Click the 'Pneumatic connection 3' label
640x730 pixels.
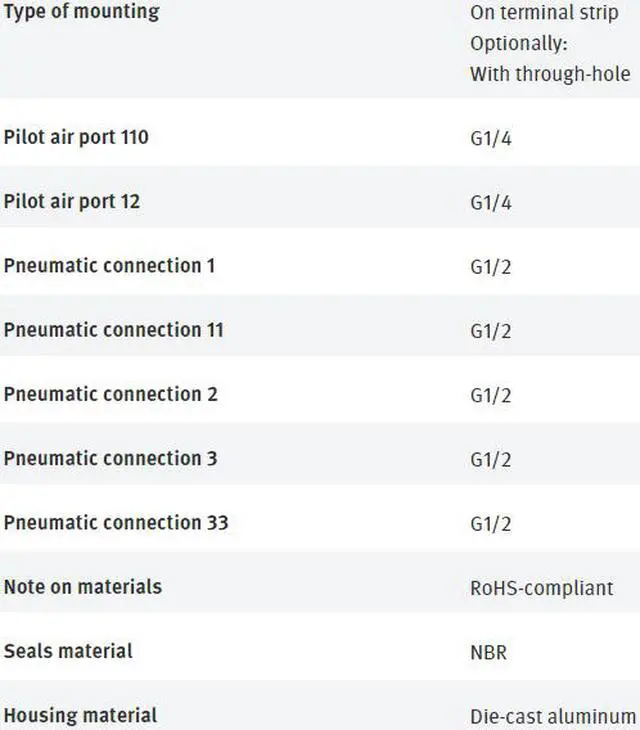(111, 459)
